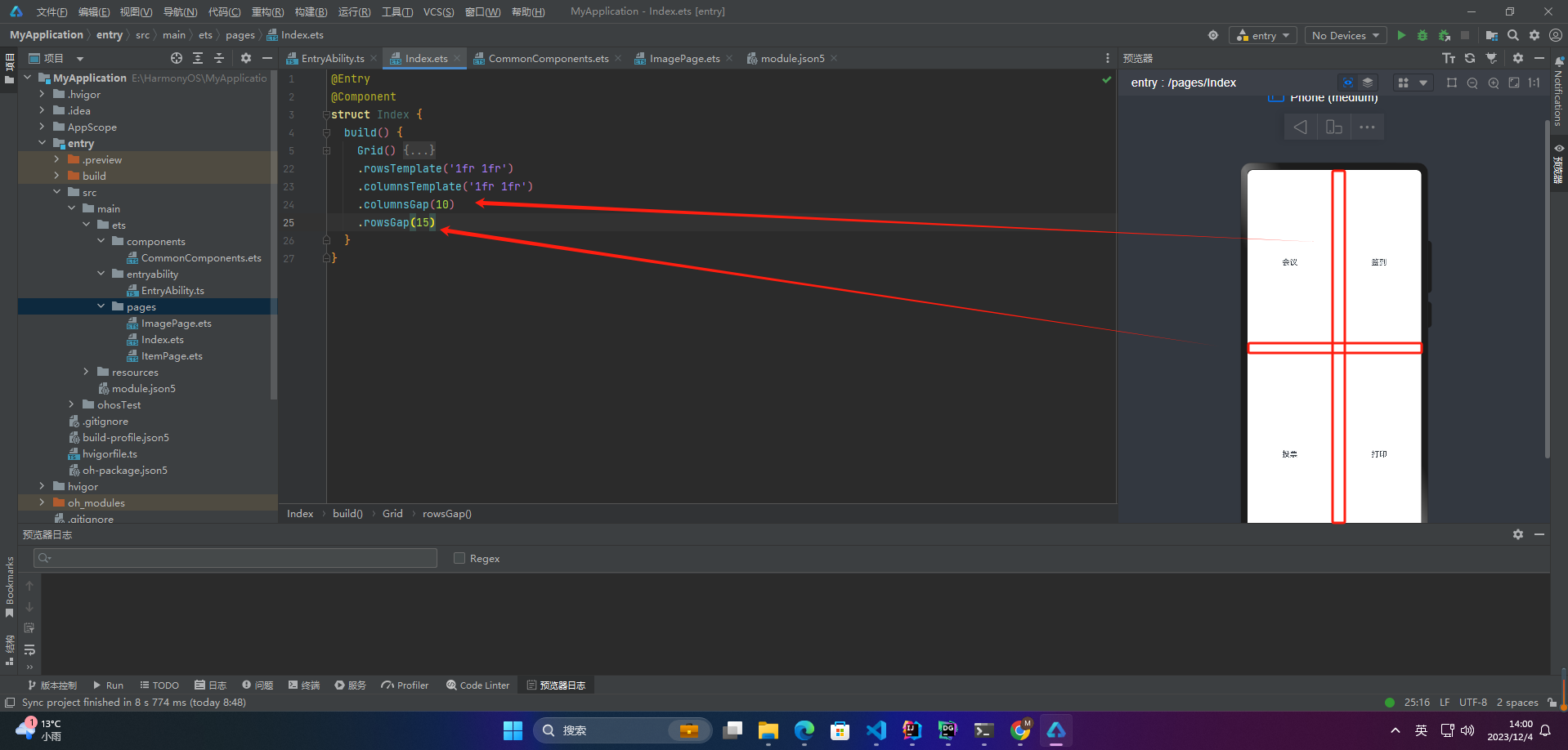The width and height of the screenshot is (1568, 750).
Task: Run the app with green play button
Action: [1401, 35]
